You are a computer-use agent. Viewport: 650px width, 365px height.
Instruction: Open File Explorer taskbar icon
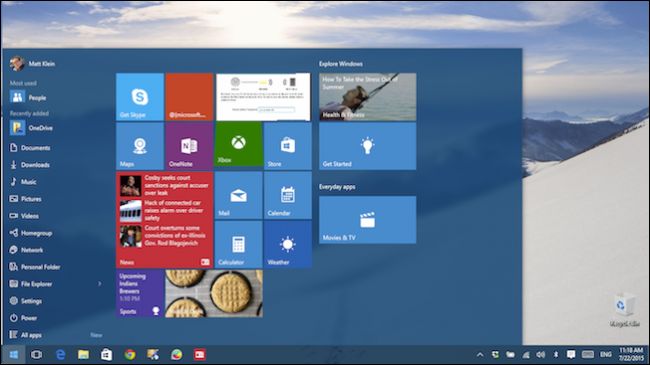(x=83, y=355)
